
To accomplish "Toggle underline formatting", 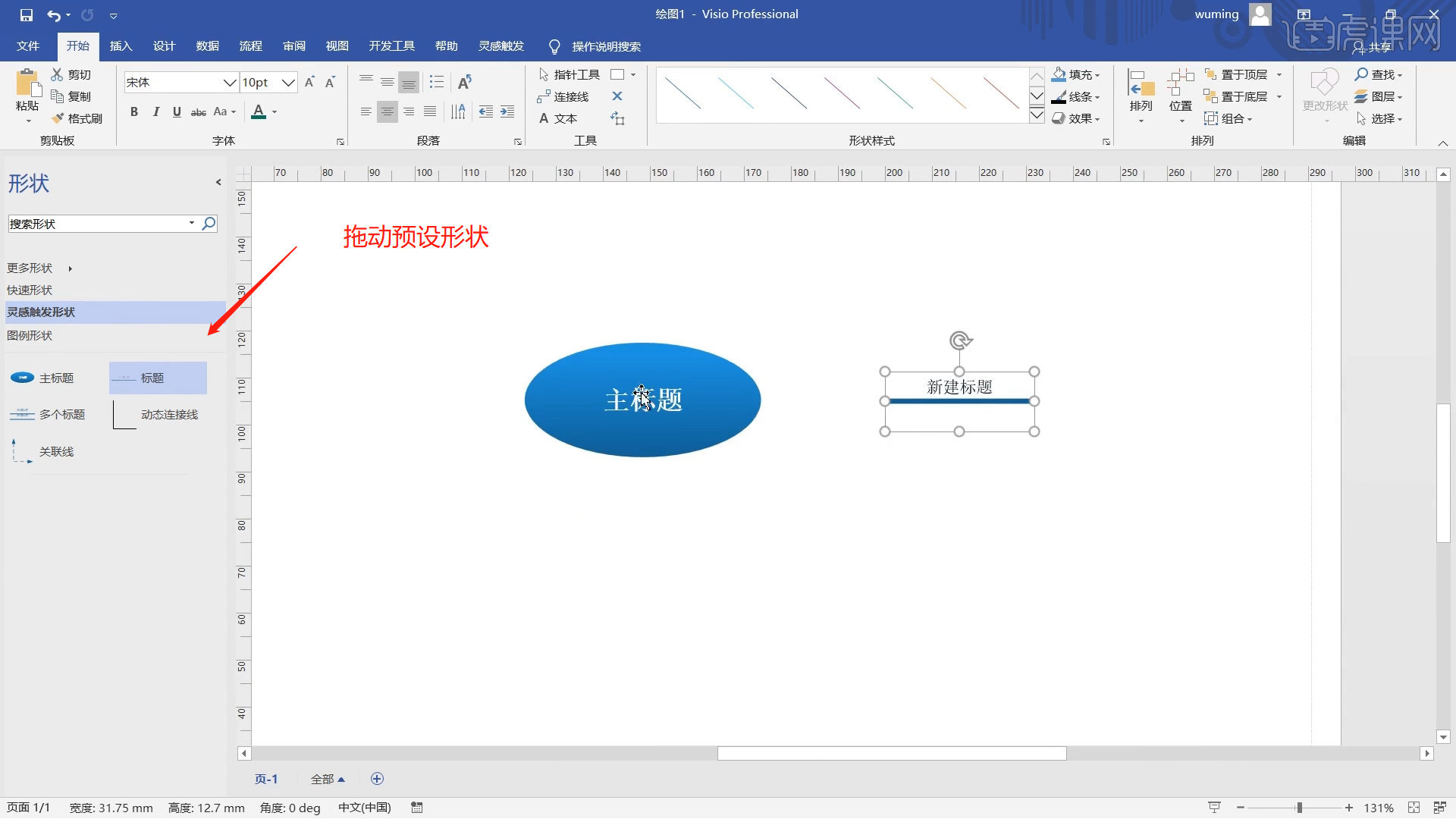I will coord(176,111).
